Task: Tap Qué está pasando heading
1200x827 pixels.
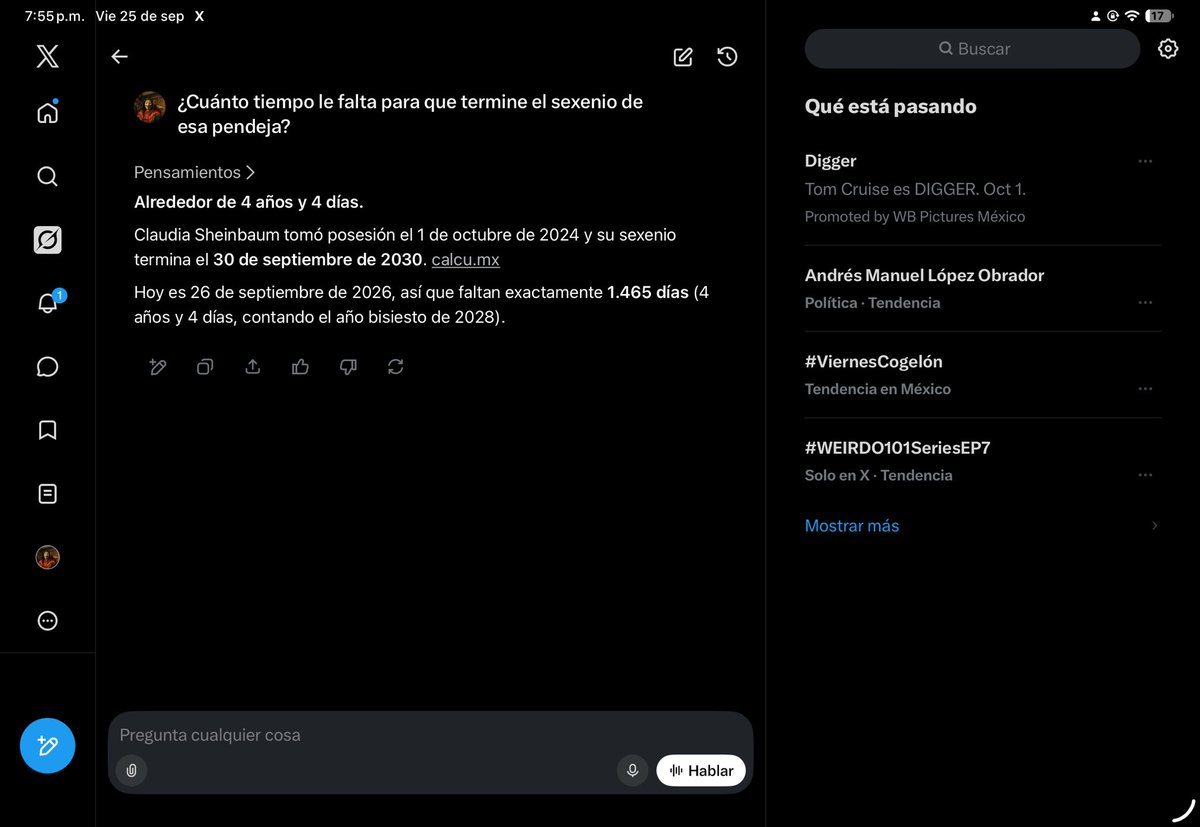Action: [x=891, y=106]
